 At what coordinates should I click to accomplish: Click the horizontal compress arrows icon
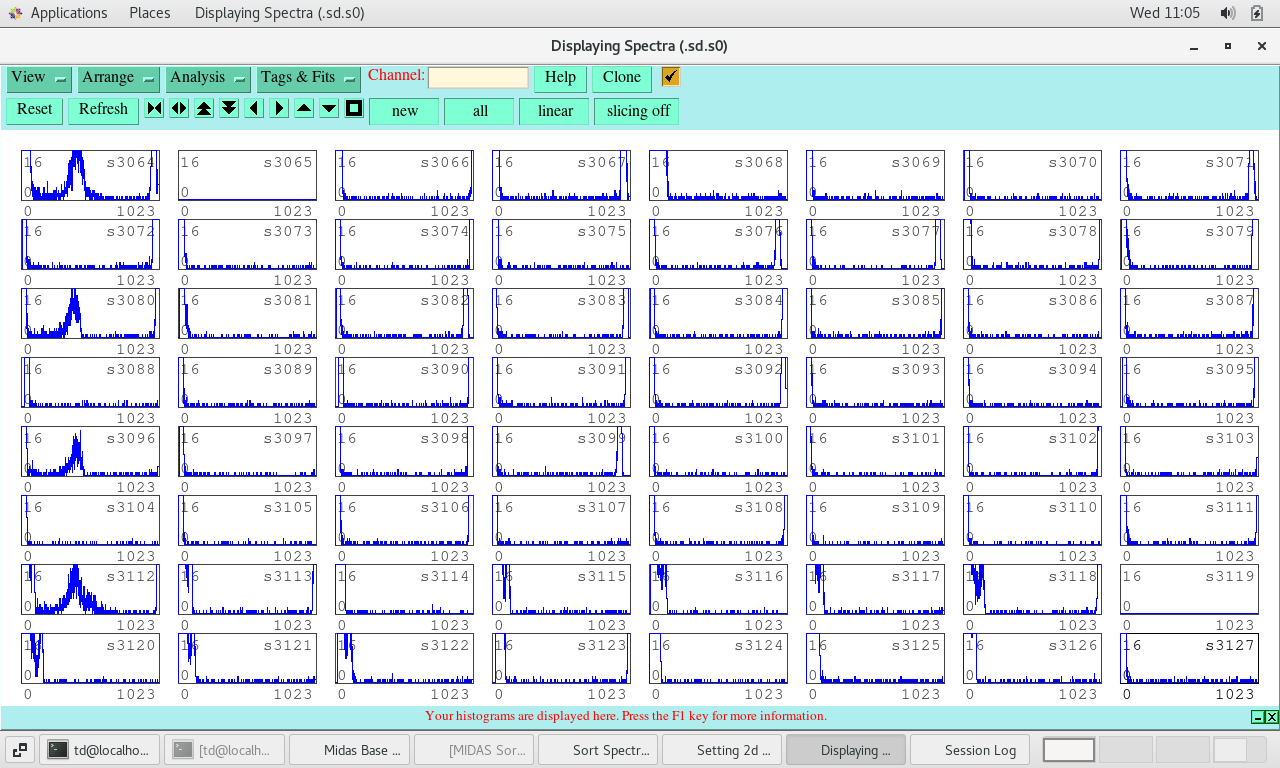(154, 109)
